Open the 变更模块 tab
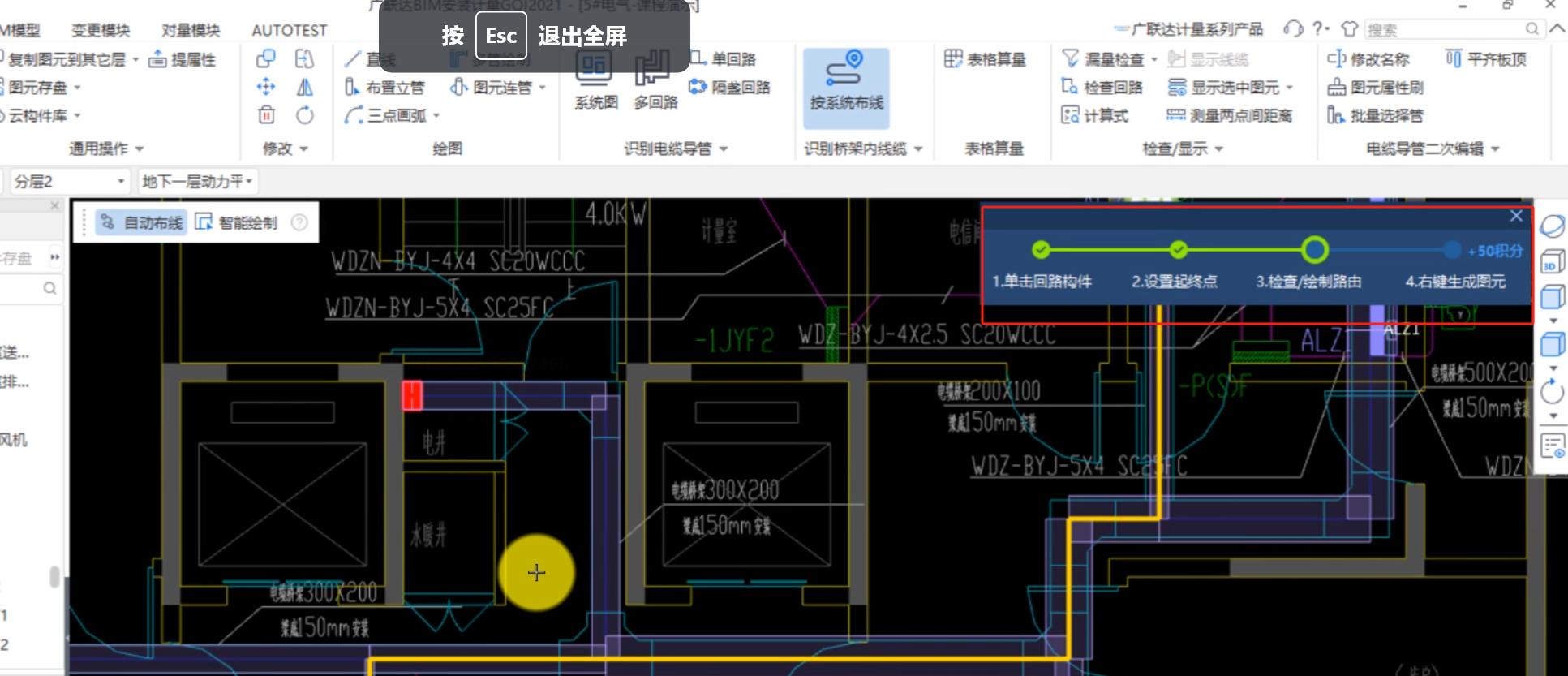1568x676 pixels. tap(101, 30)
